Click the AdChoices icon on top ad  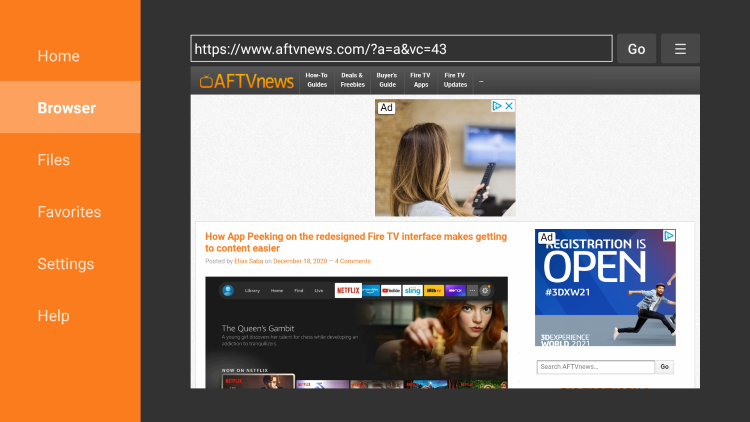[x=497, y=106]
